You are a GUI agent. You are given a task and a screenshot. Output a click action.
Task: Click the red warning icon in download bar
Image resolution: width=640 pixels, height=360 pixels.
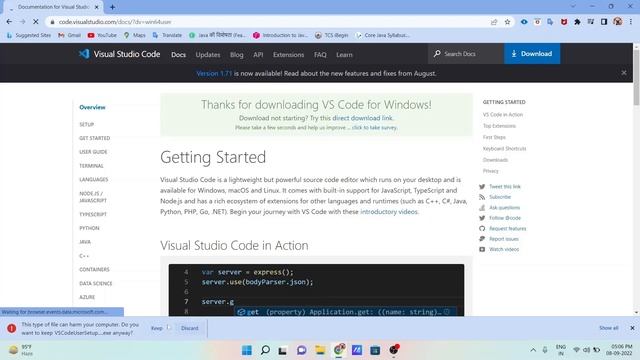(11, 328)
